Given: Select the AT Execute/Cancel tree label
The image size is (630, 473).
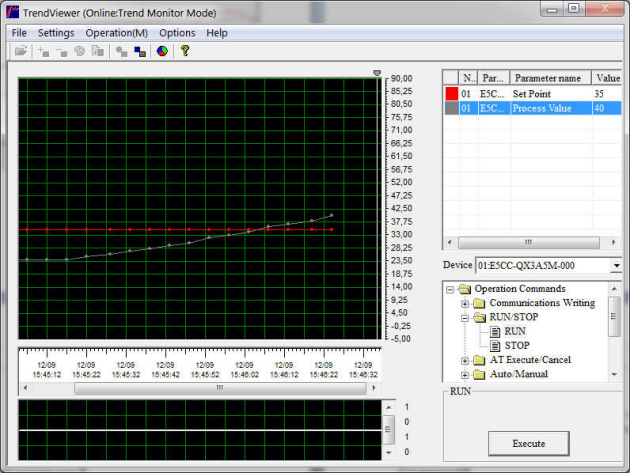Looking at the screenshot, I should [530, 360].
